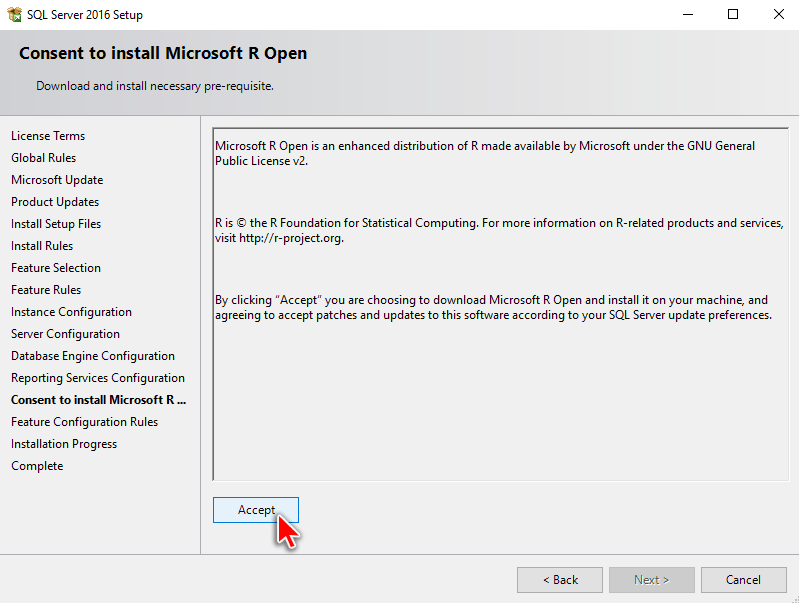Click inside the R Open license text box
799x603 pixels.
point(500,304)
